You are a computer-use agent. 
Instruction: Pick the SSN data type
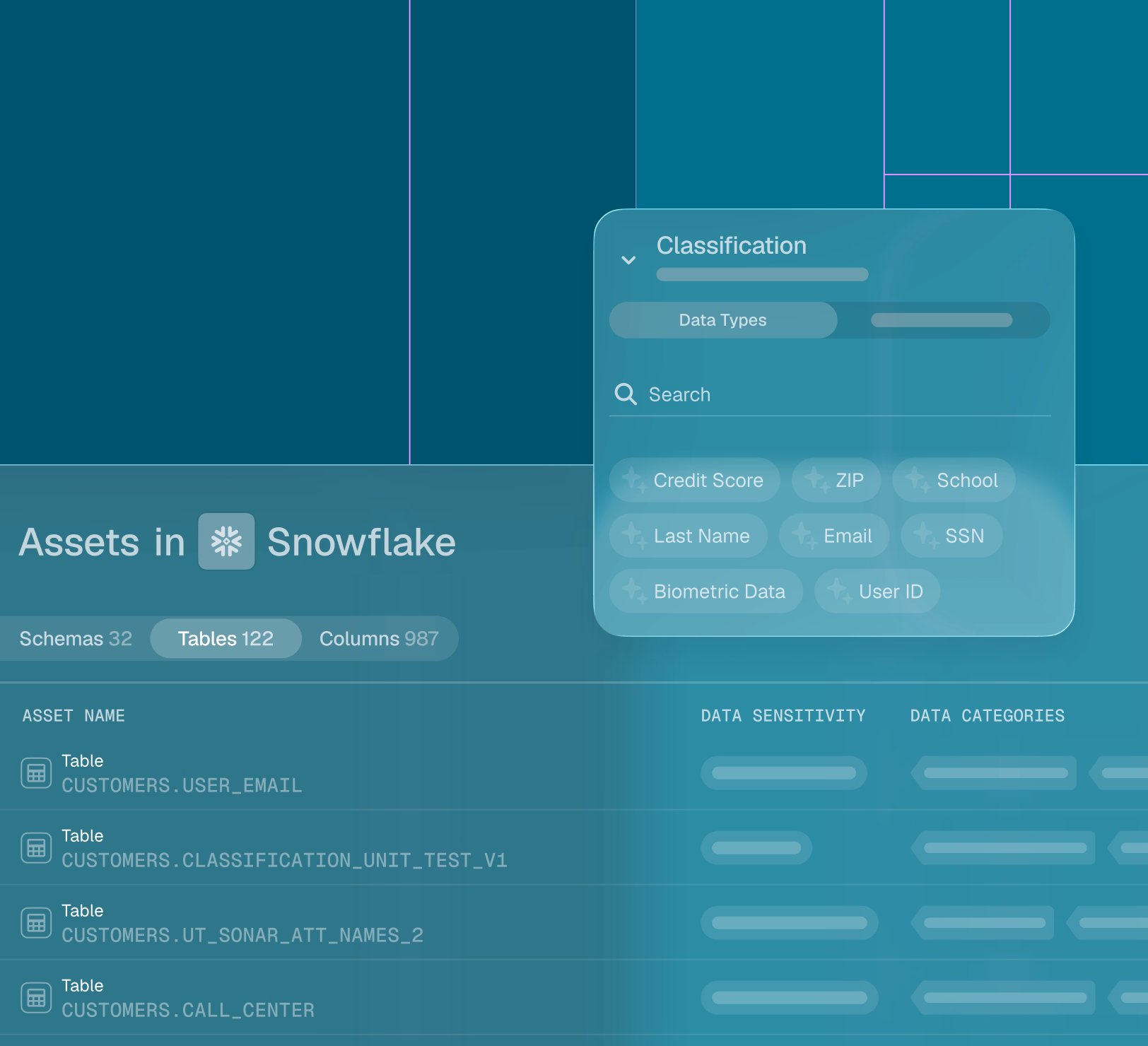(x=951, y=536)
